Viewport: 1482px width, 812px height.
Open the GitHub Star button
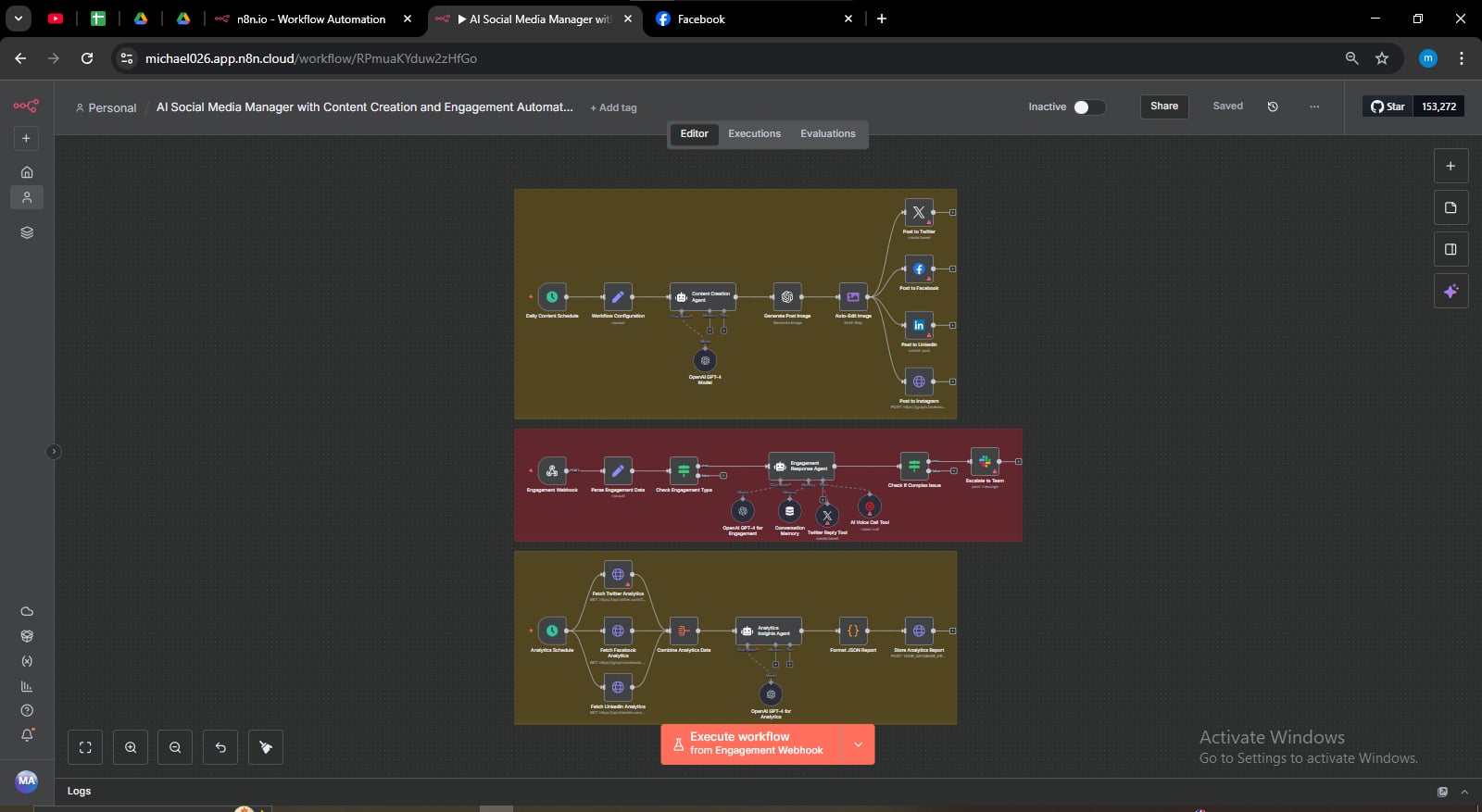1388,106
